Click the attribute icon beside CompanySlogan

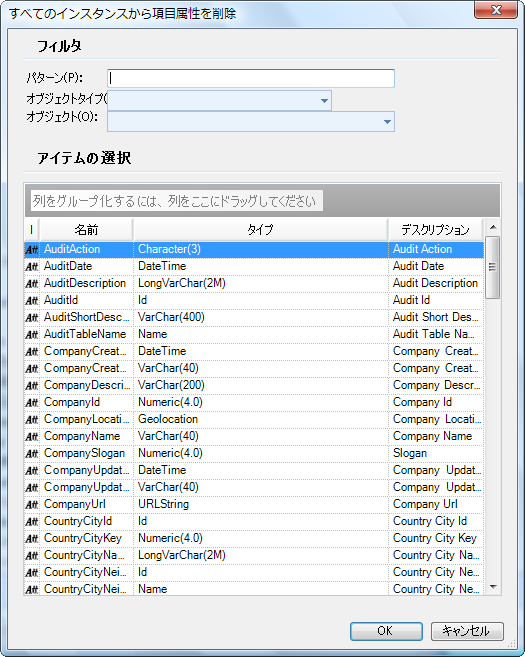coord(31,454)
